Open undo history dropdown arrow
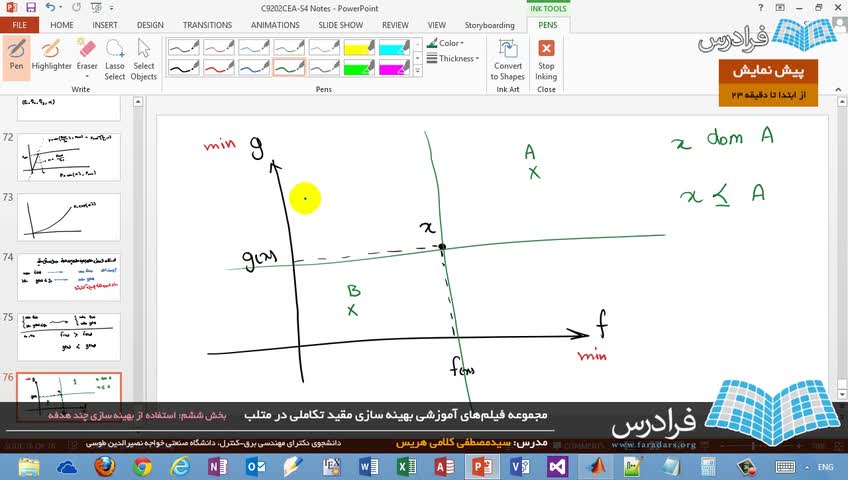Image resolution: width=848 pixels, height=480 pixels. point(60,8)
